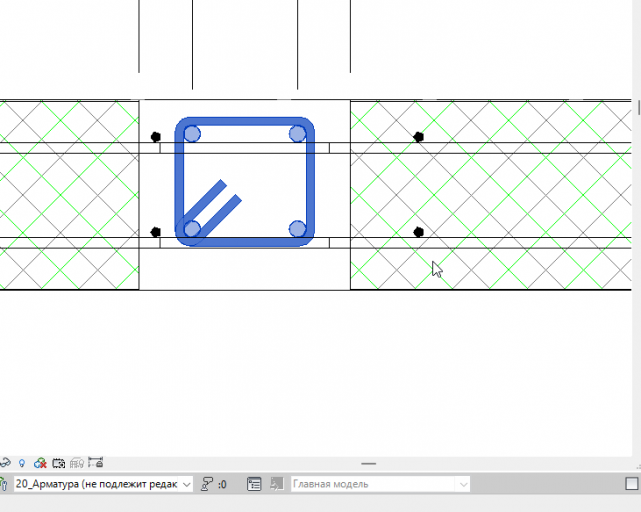Open the temporary view properties icon
The height and width of the screenshot is (512, 641).
[58, 463]
